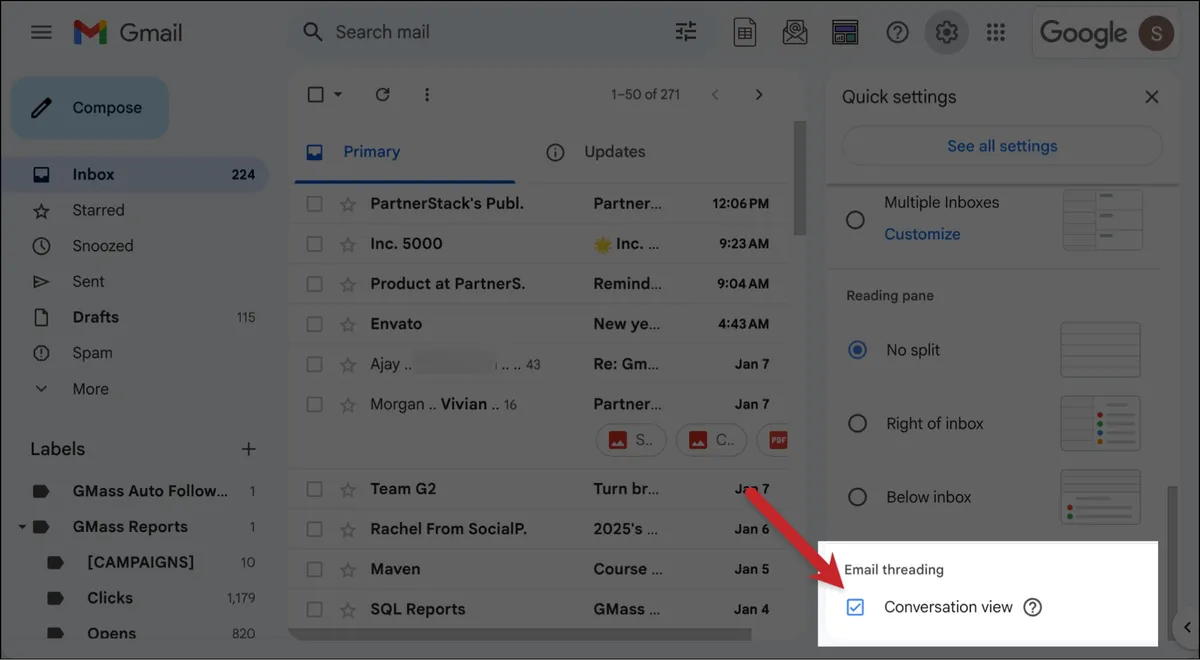Viewport: 1200px width, 660px height.
Task: Click the Conversation view help icon
Action: tap(1033, 607)
